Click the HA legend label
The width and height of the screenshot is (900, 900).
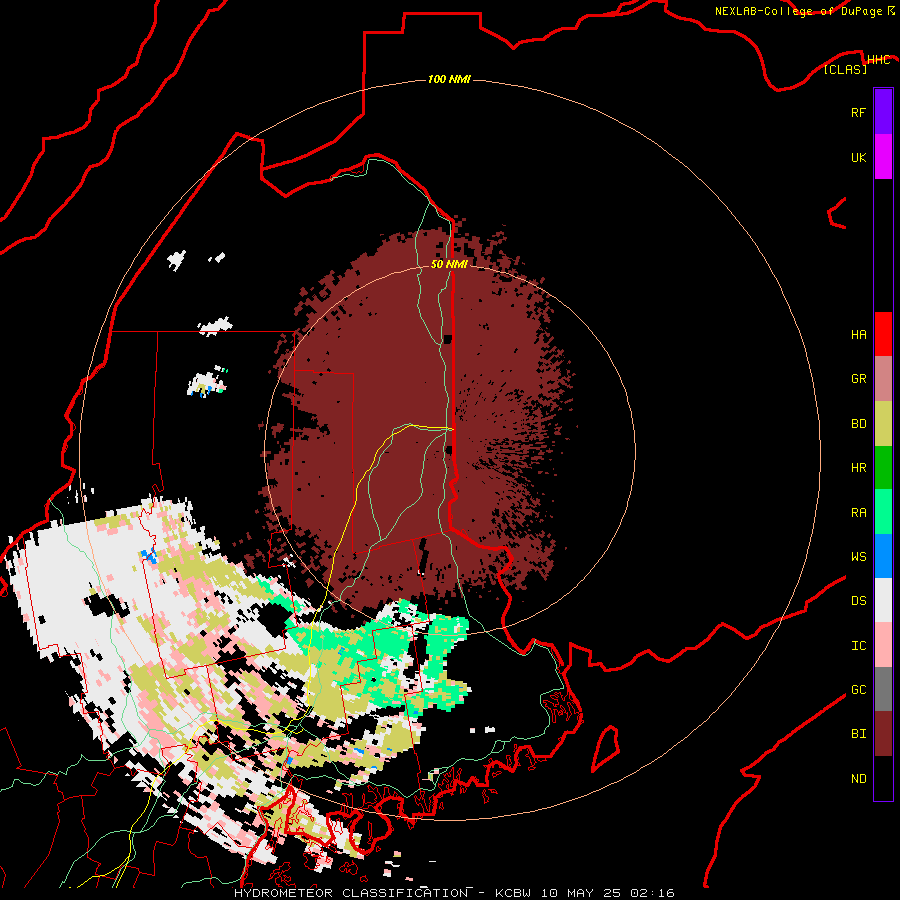[x=858, y=335]
